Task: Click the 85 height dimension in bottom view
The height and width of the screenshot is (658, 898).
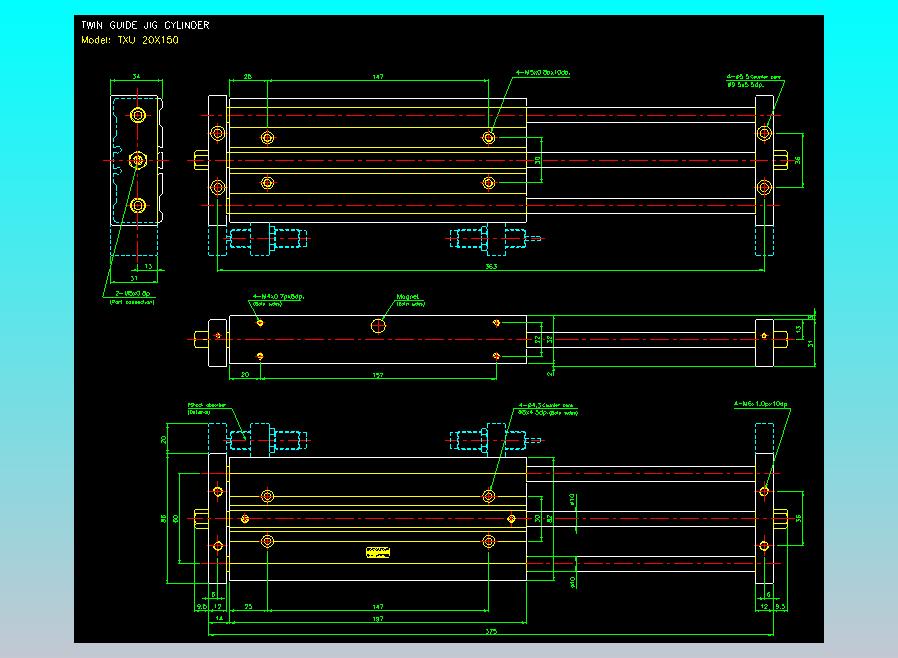Action: pyautogui.click(x=163, y=518)
